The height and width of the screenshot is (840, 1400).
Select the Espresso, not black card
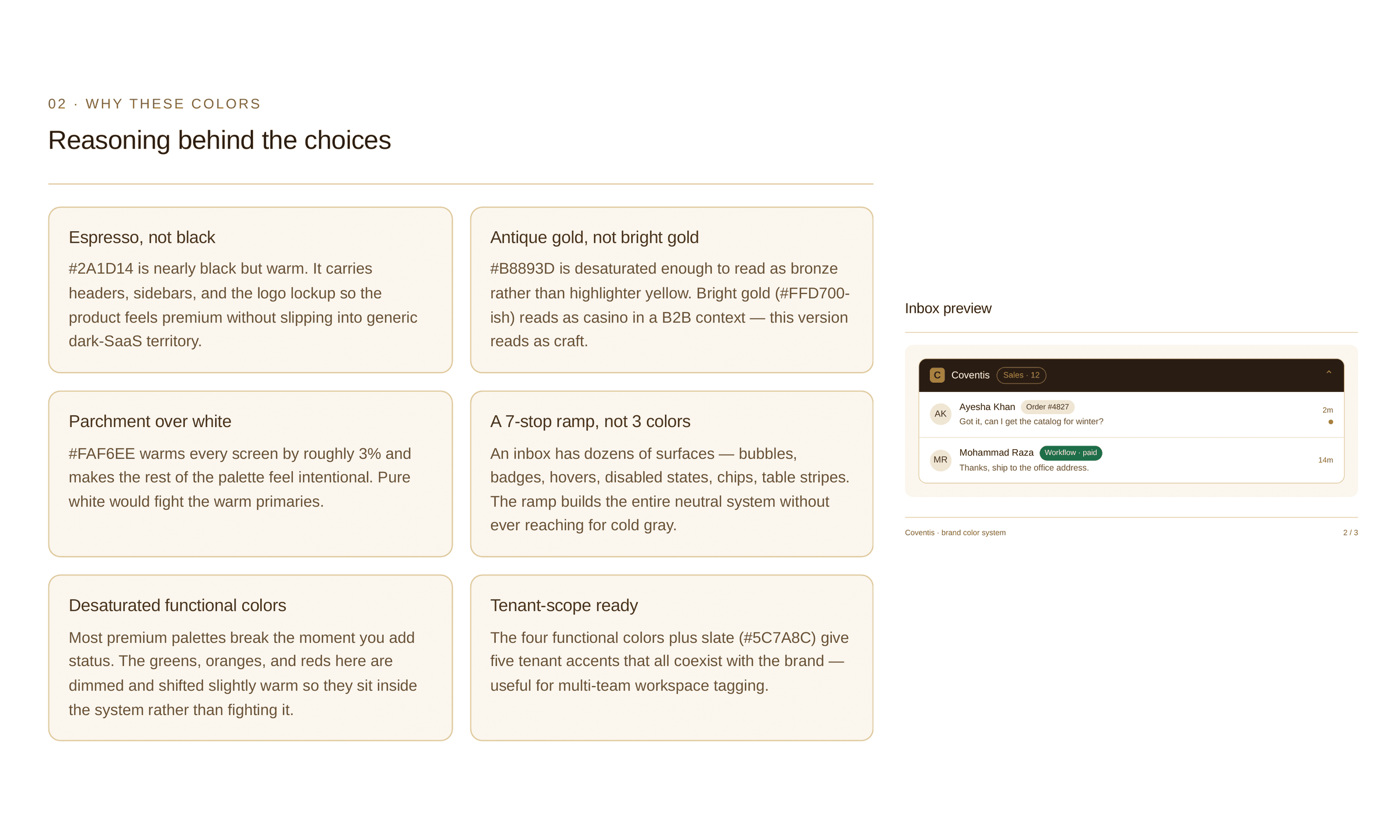pos(250,290)
